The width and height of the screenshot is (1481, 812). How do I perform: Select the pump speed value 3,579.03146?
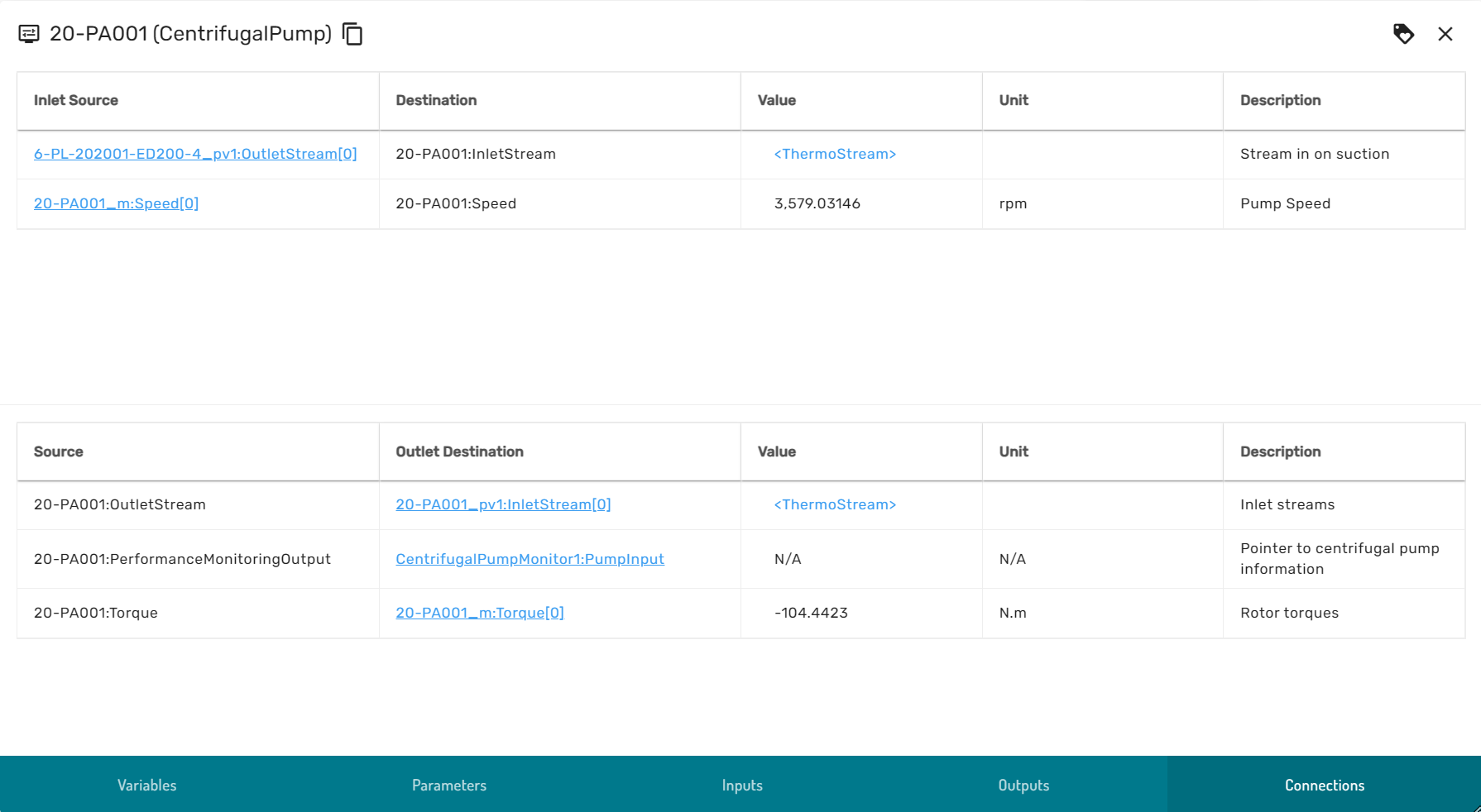pos(817,203)
